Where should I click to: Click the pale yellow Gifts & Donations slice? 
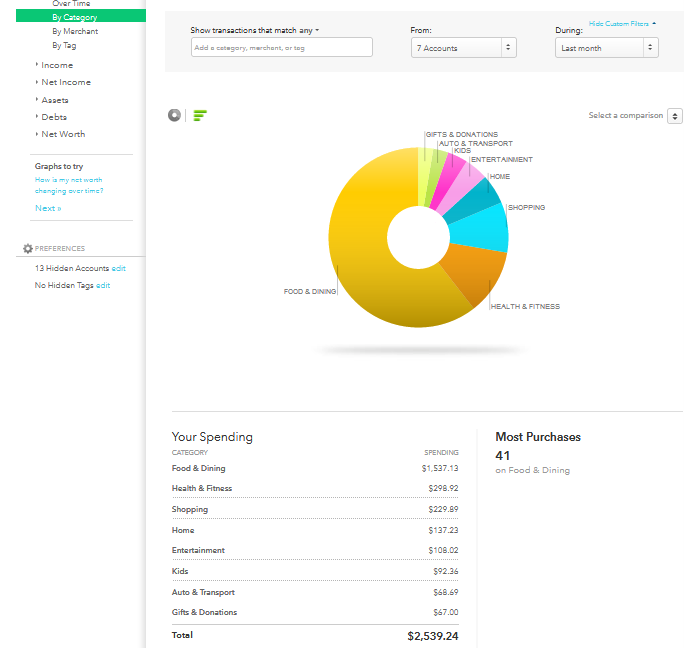point(424,175)
